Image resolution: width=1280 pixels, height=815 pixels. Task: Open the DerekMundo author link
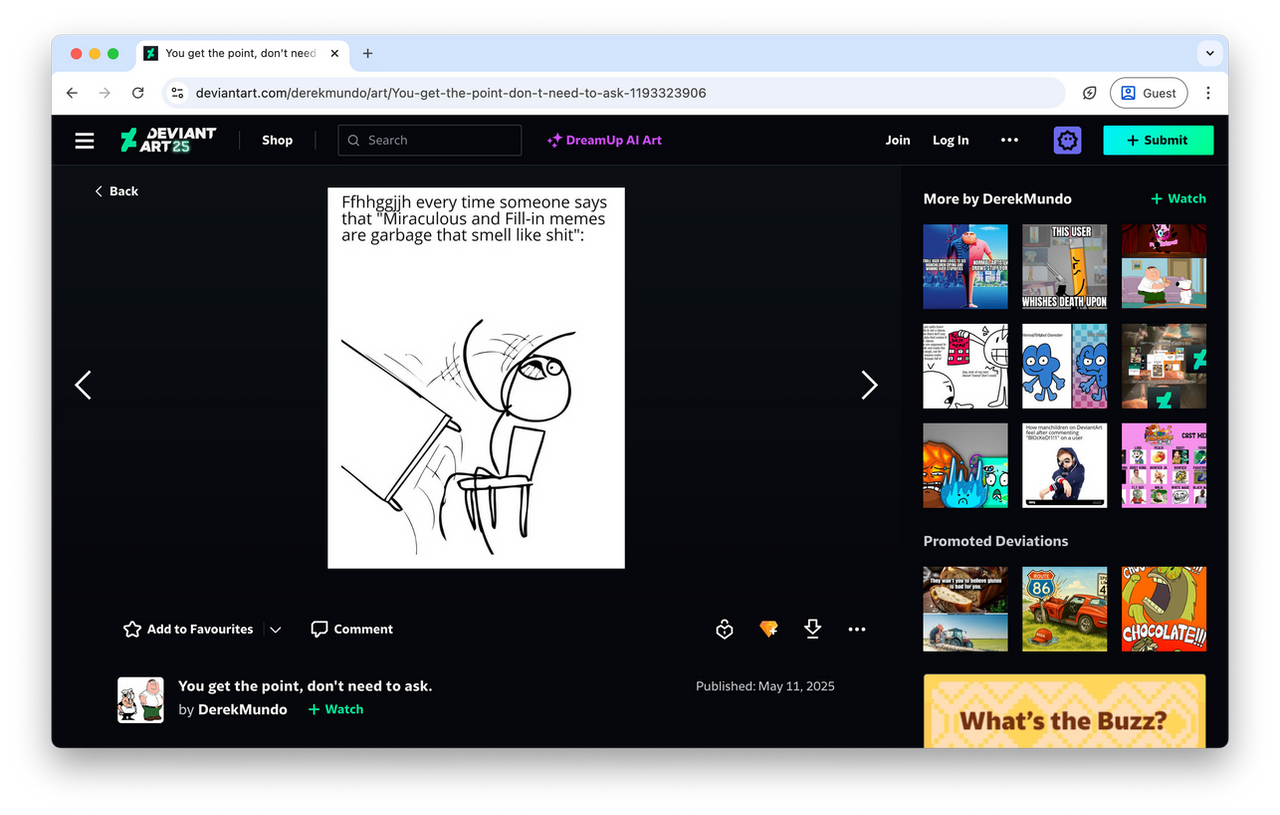click(242, 709)
